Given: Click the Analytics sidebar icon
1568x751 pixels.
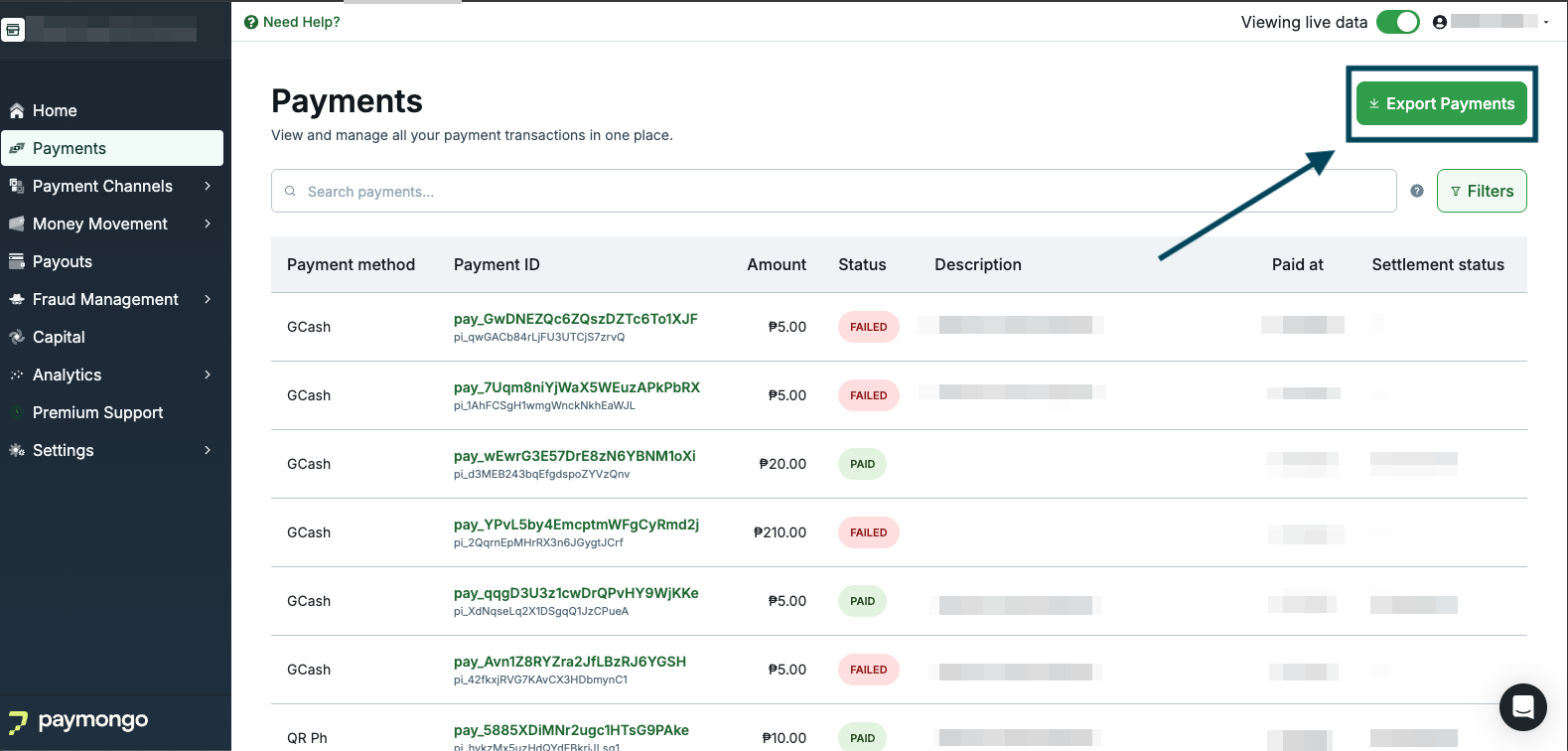Looking at the screenshot, I should pyautogui.click(x=17, y=375).
